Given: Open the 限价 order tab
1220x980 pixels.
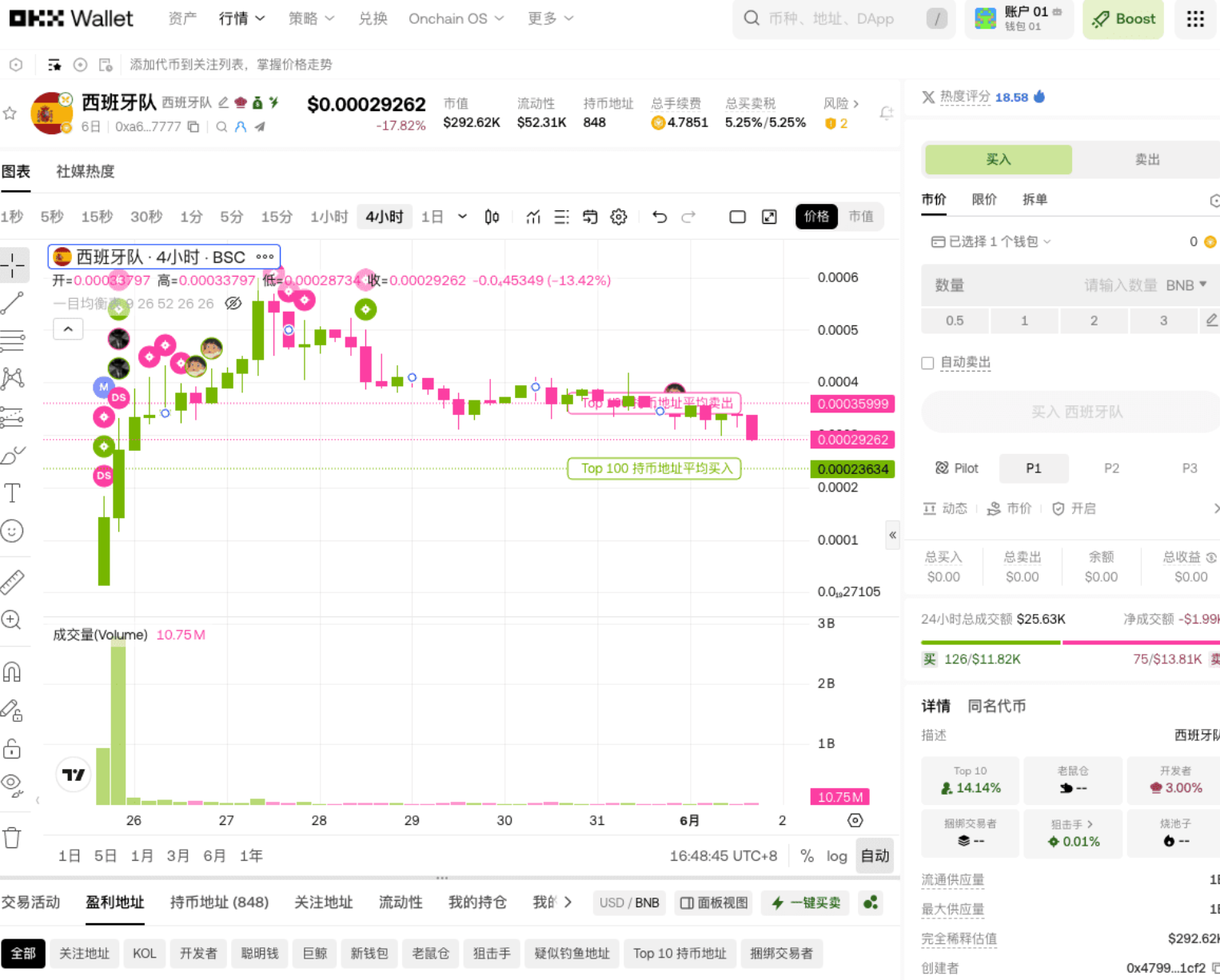Looking at the screenshot, I should click(x=984, y=199).
